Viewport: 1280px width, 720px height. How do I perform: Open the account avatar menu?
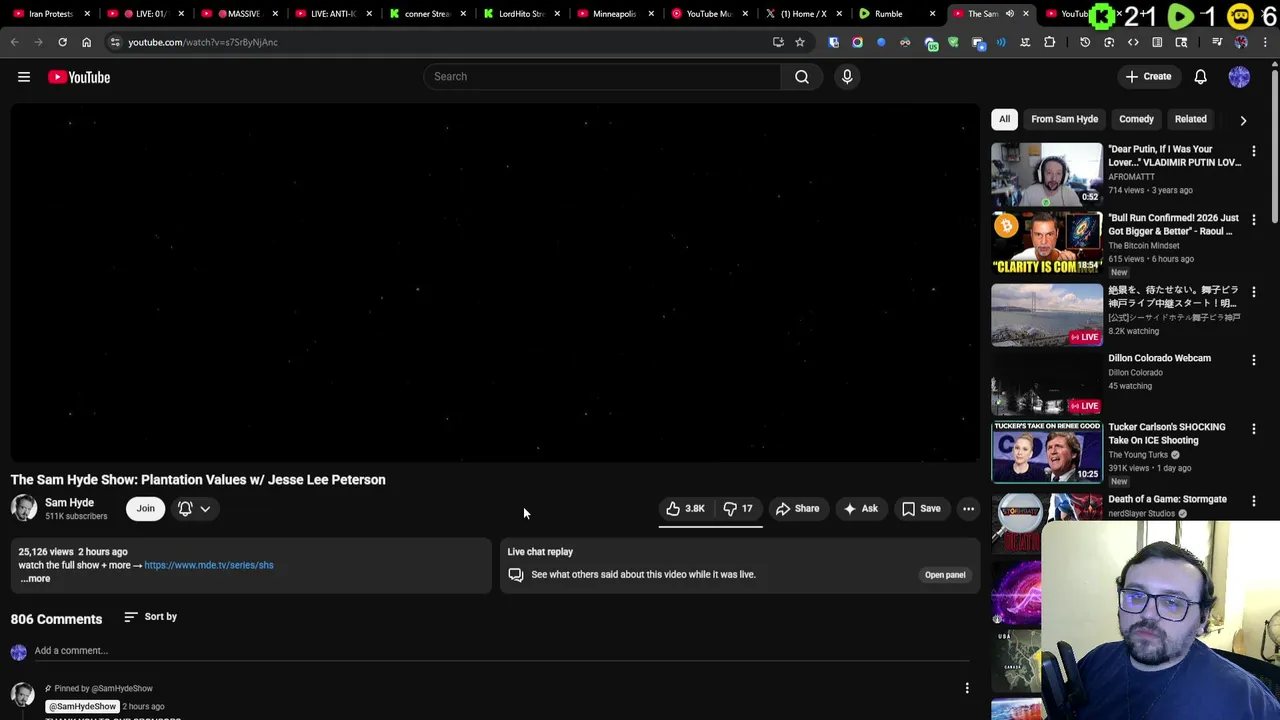(1239, 77)
